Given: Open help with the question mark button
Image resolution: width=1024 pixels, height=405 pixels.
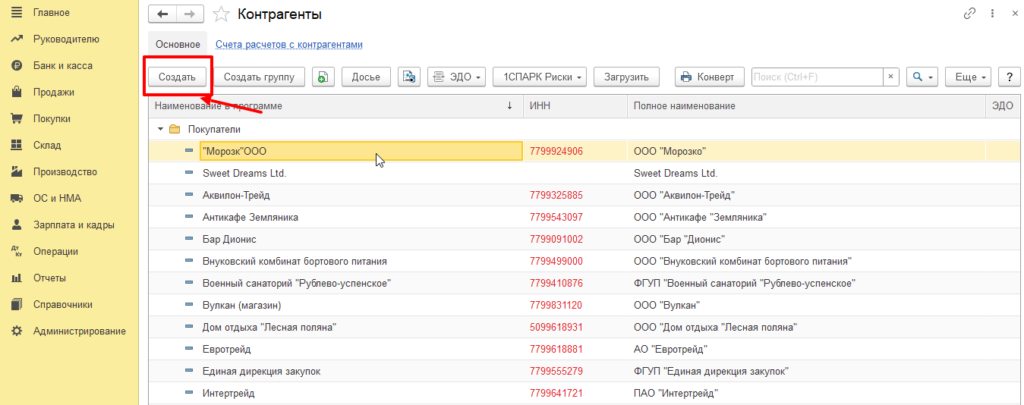Looking at the screenshot, I should pos(1007,77).
